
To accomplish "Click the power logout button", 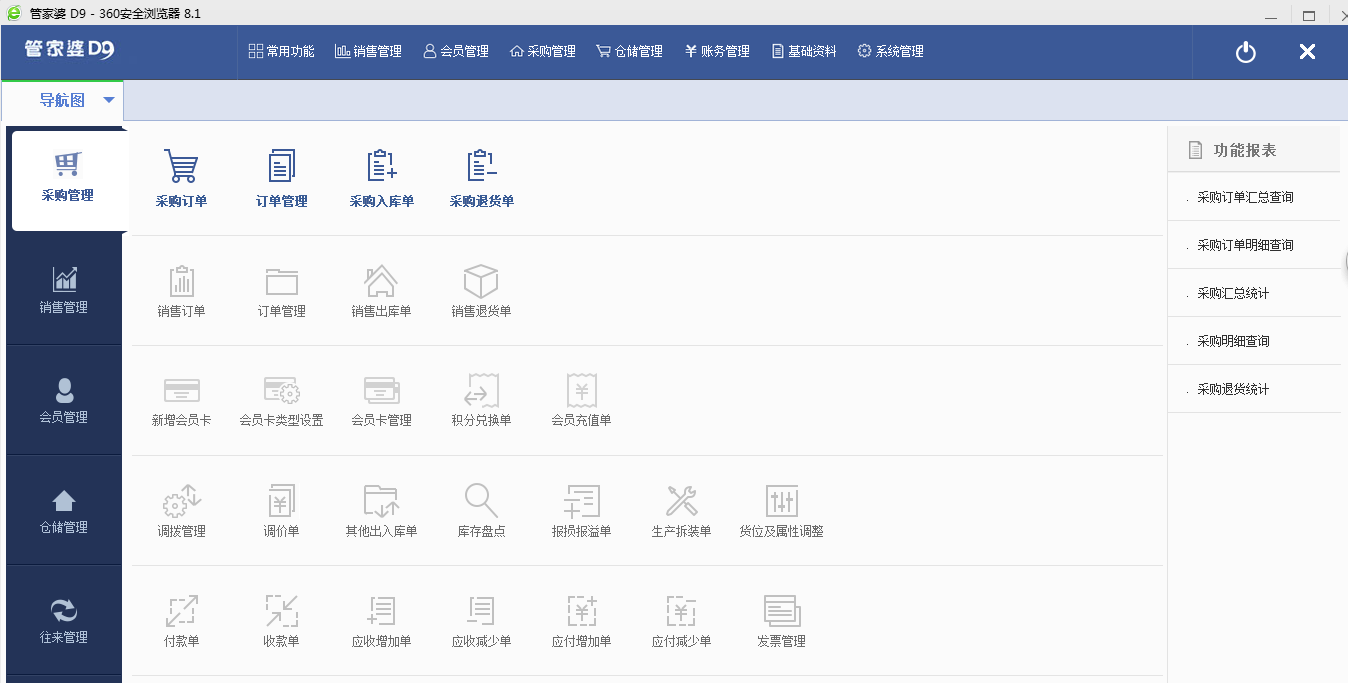I will click(1244, 51).
